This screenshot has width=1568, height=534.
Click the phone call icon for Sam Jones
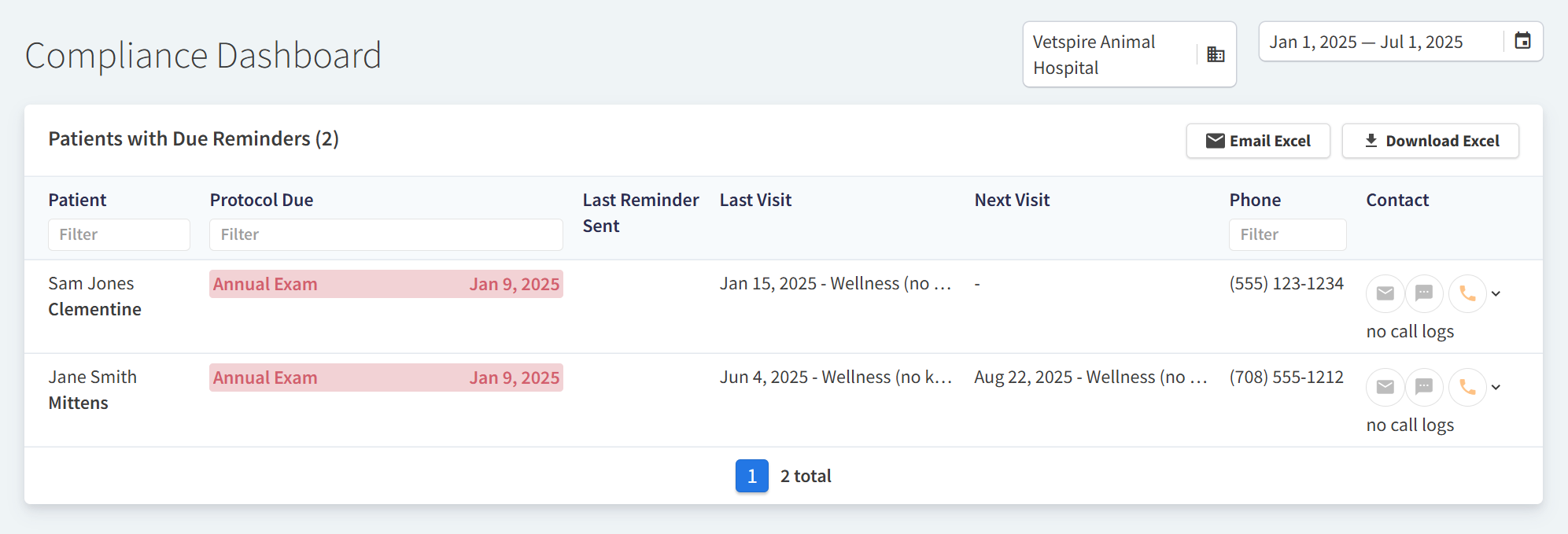click(1467, 293)
